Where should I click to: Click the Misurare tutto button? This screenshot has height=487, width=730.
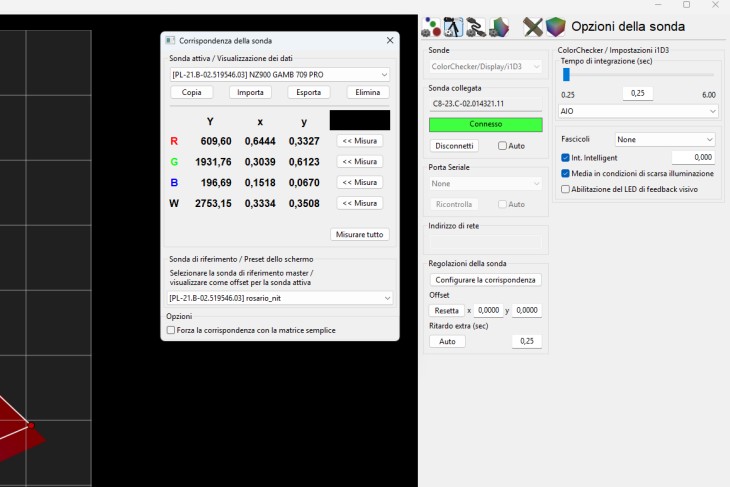(360, 234)
